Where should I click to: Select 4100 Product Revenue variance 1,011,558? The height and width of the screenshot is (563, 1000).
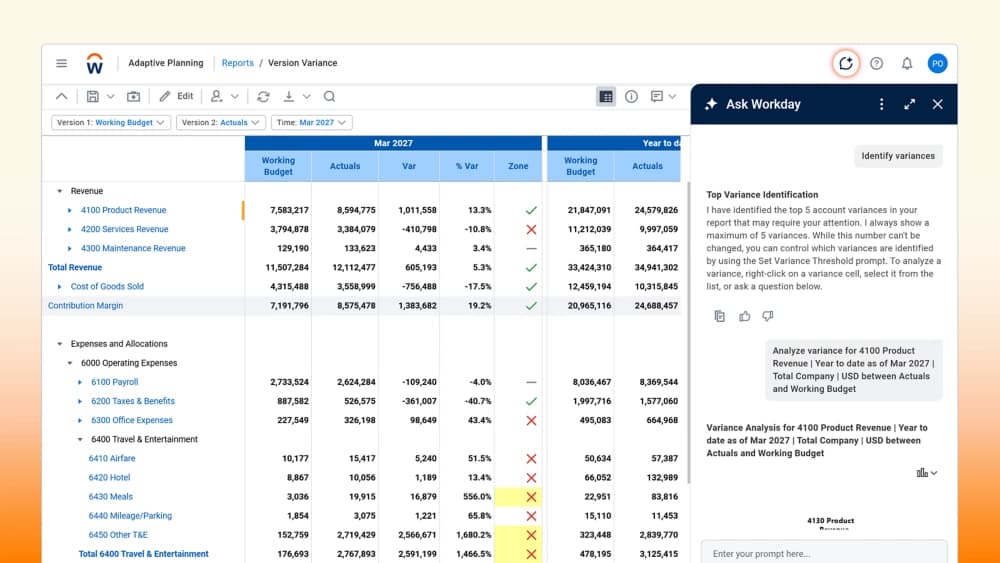(417, 210)
